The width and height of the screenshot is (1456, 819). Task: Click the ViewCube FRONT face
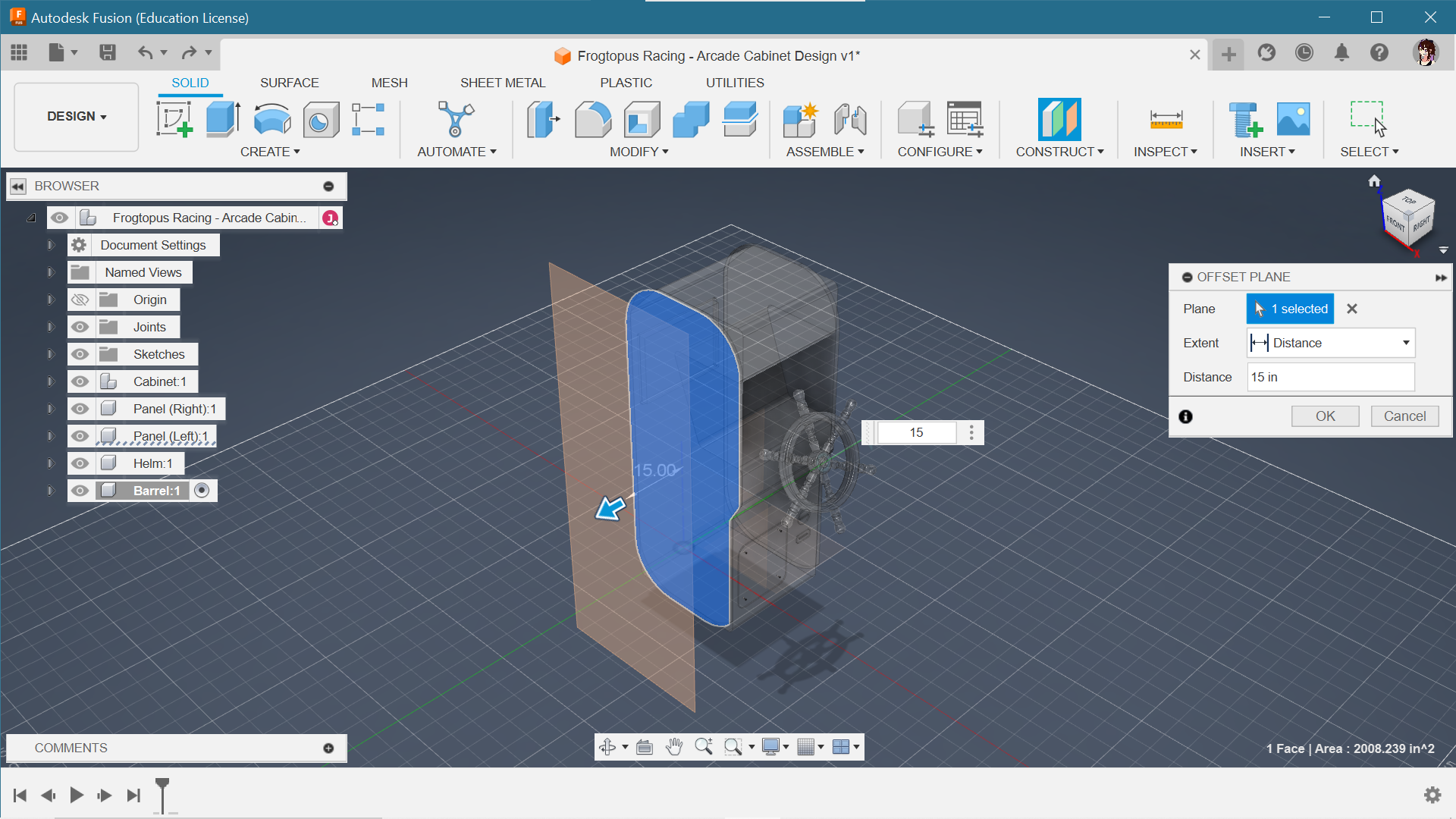[1395, 222]
